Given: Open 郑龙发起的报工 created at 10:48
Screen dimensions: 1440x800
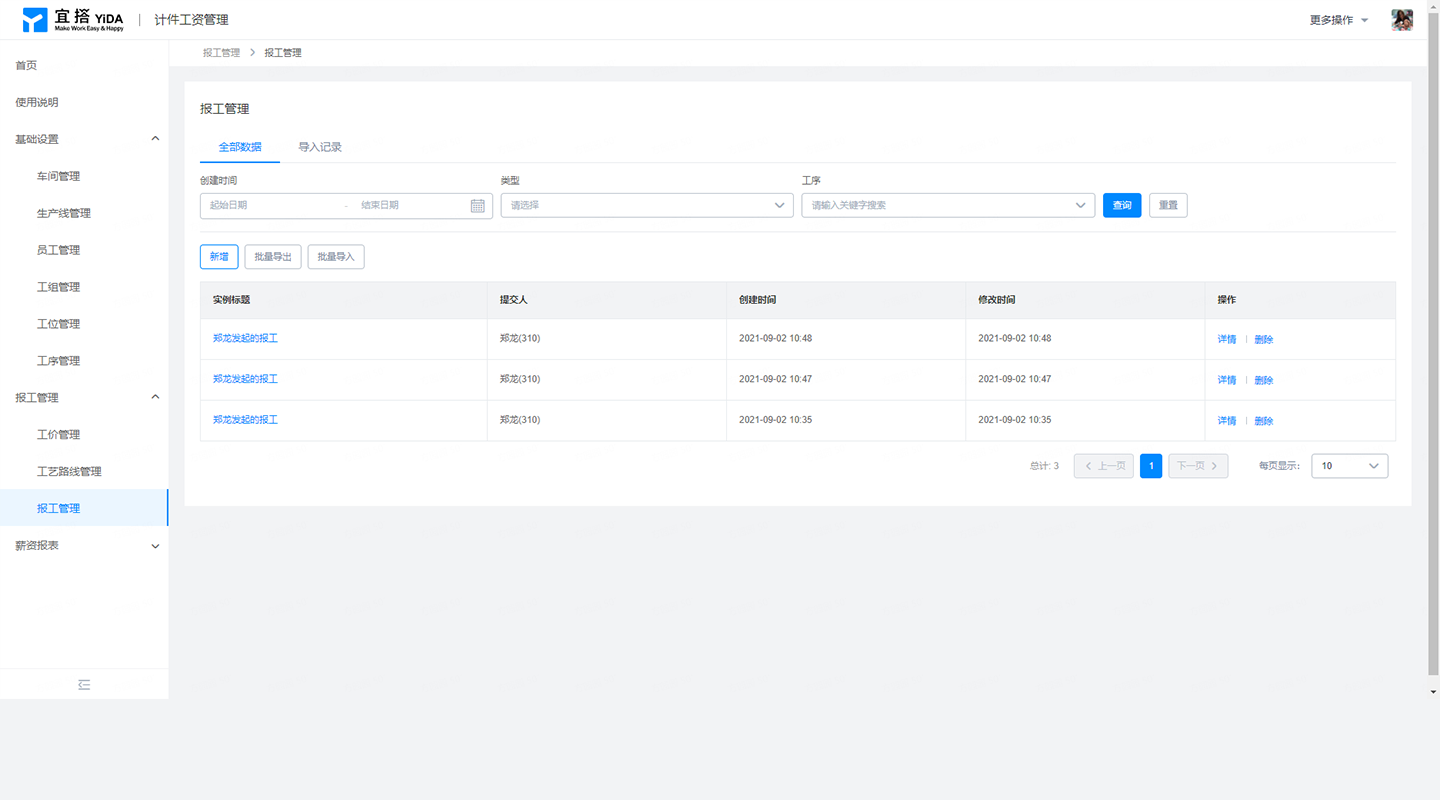Looking at the screenshot, I should (x=245, y=339).
